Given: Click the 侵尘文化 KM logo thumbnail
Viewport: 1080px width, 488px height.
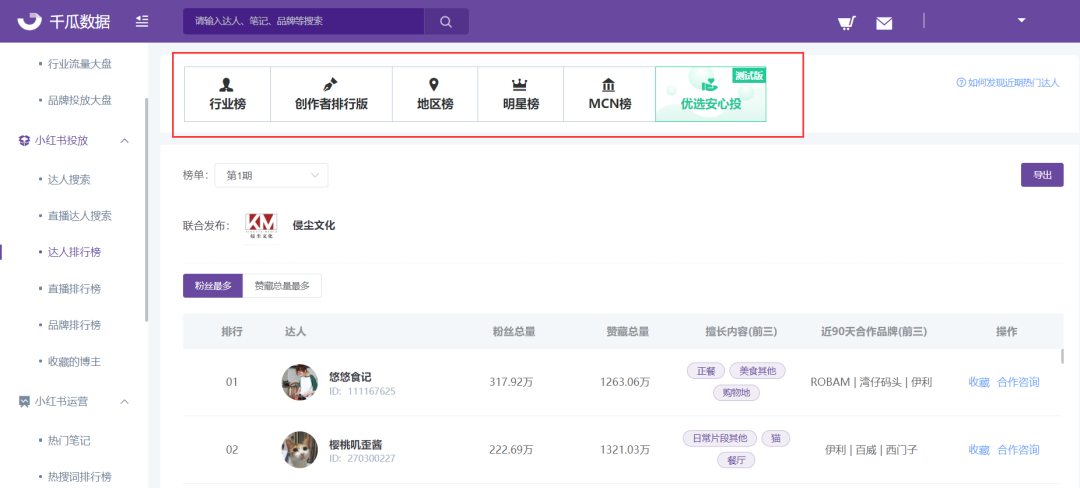Looking at the screenshot, I should pos(262,228).
